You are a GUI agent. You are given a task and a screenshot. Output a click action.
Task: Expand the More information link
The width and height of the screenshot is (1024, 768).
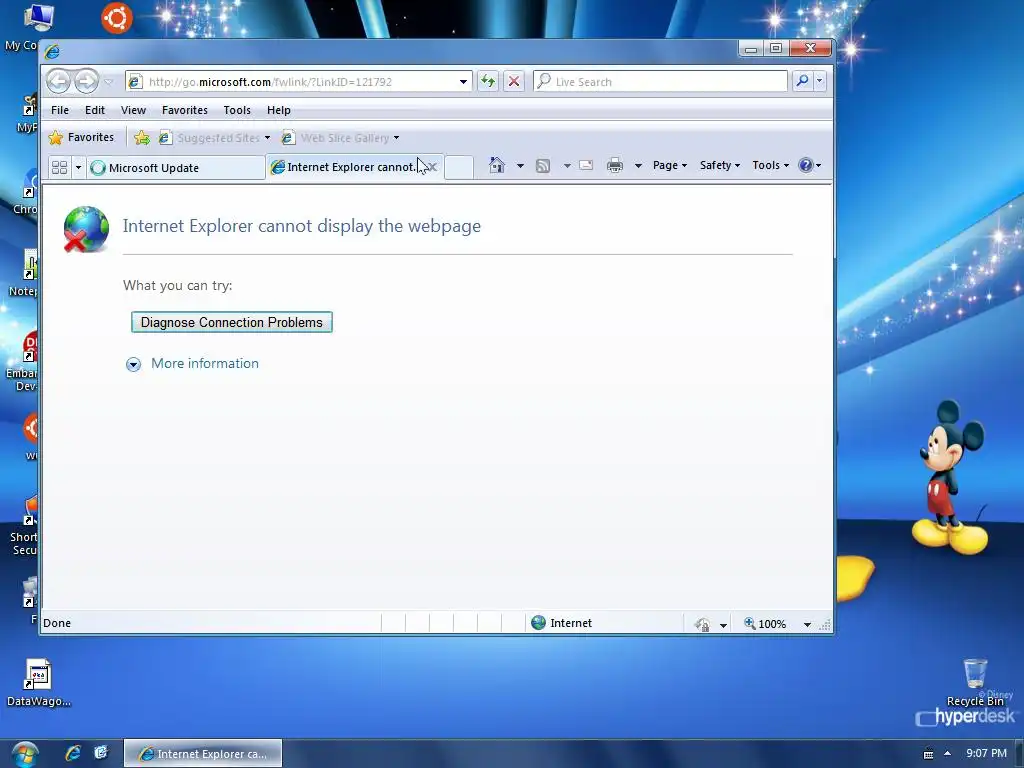click(205, 363)
